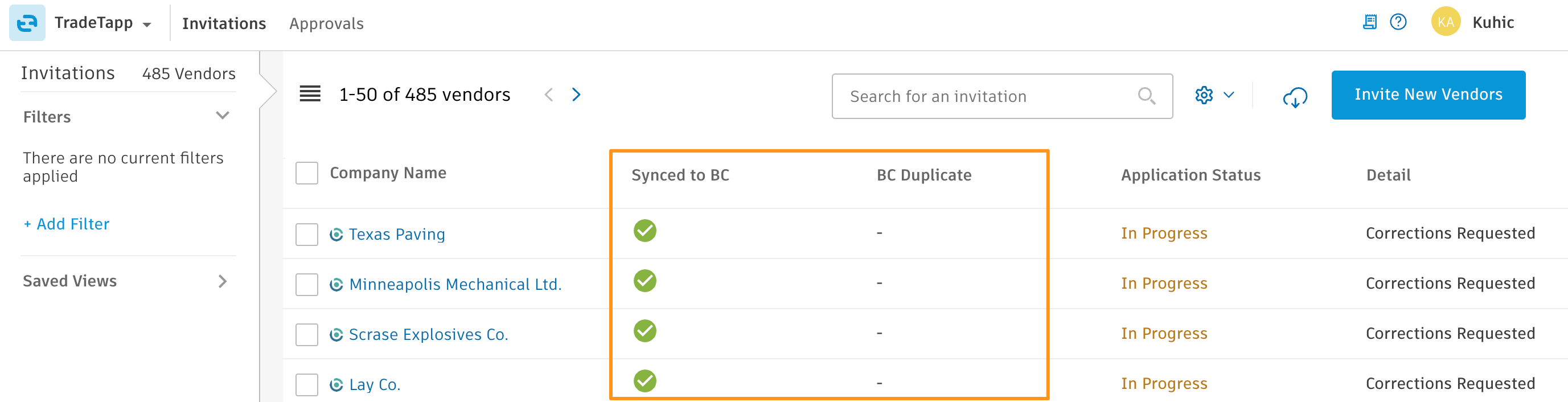Tick the Scrase Explosives Co. checkbox
The width and height of the screenshot is (1568, 402).
307,334
